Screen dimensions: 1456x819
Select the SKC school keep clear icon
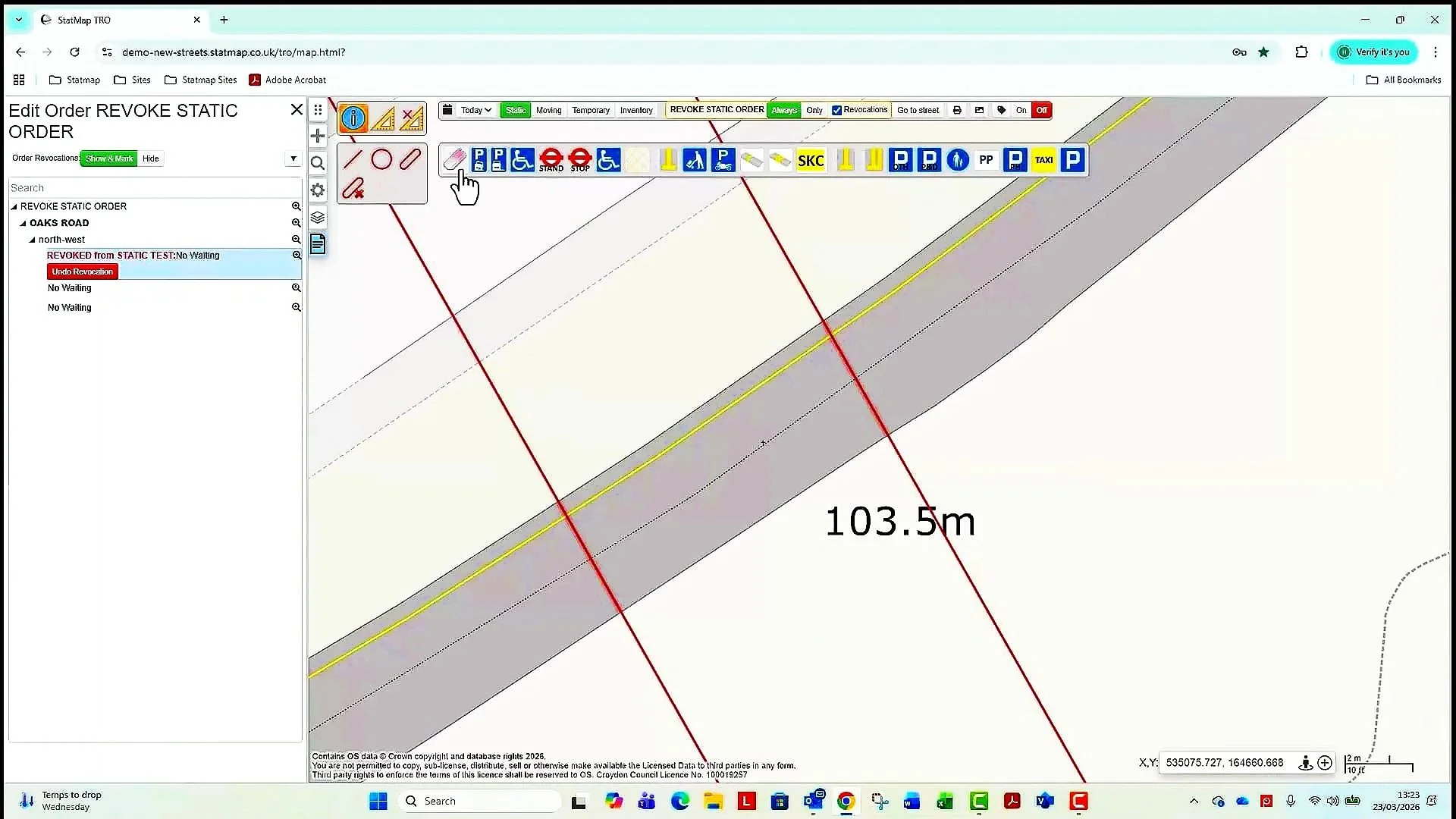click(x=810, y=160)
